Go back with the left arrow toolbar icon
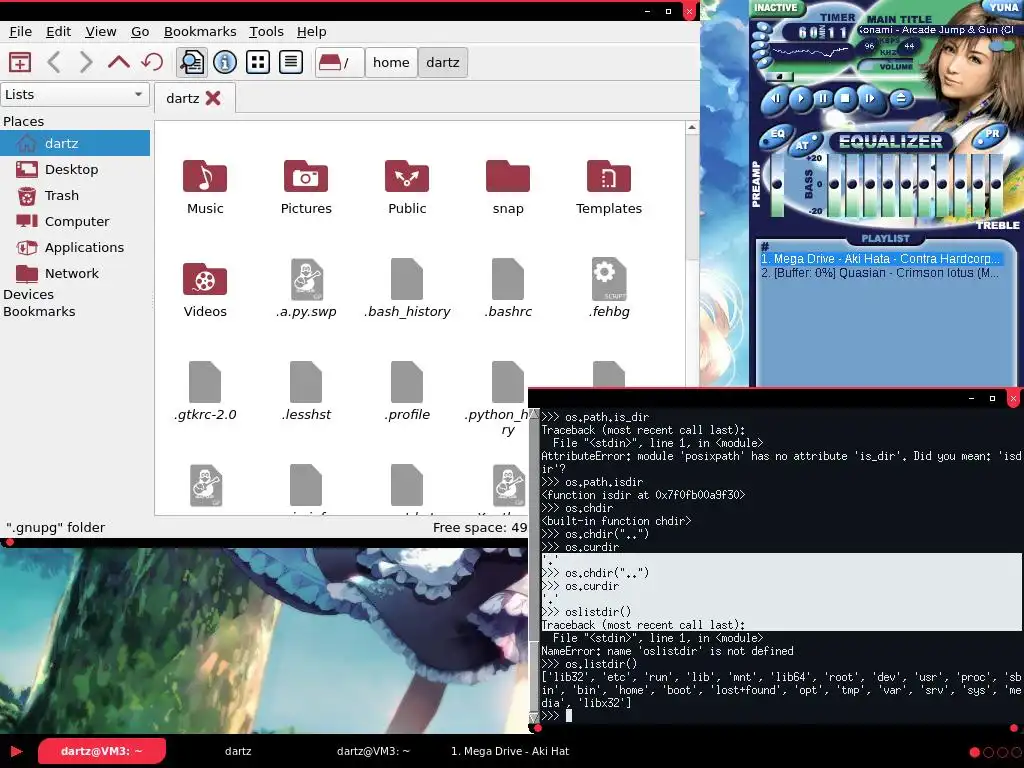This screenshot has width=1024, height=768. coord(54,62)
